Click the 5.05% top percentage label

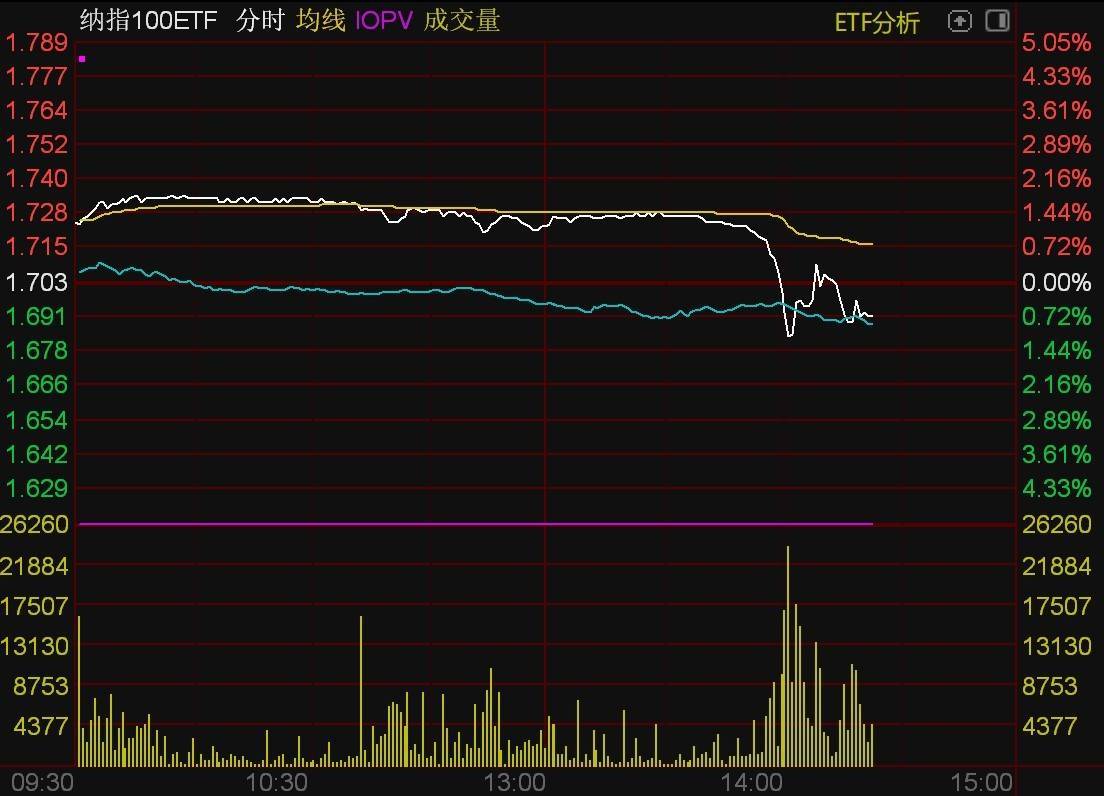click(1056, 42)
